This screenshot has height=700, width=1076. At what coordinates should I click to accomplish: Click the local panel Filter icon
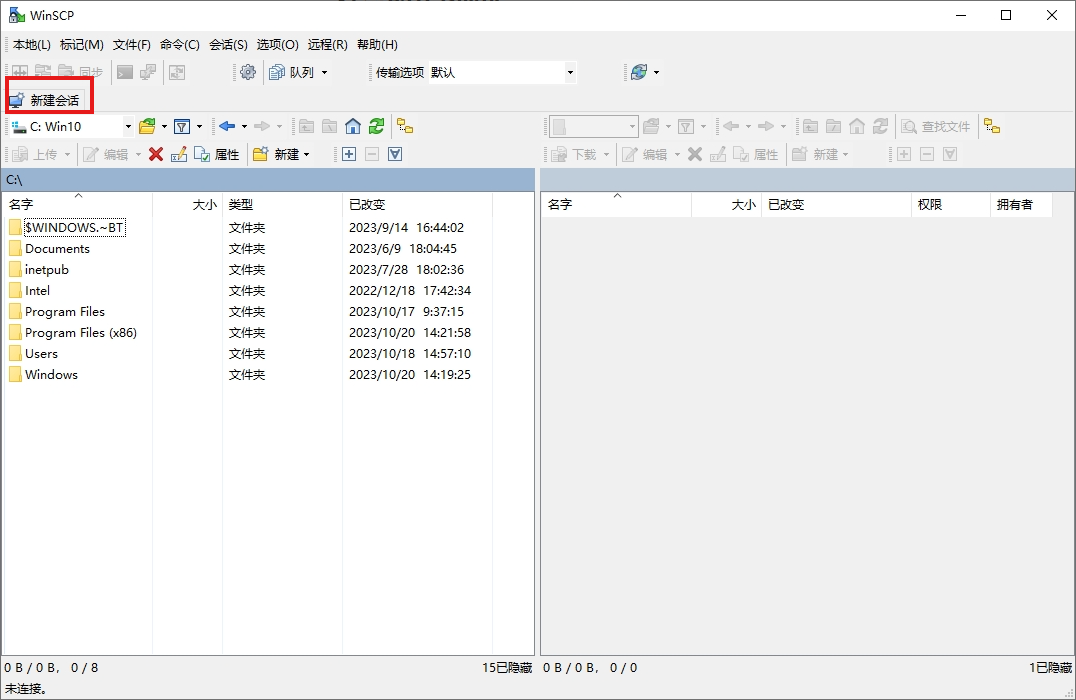(x=182, y=126)
